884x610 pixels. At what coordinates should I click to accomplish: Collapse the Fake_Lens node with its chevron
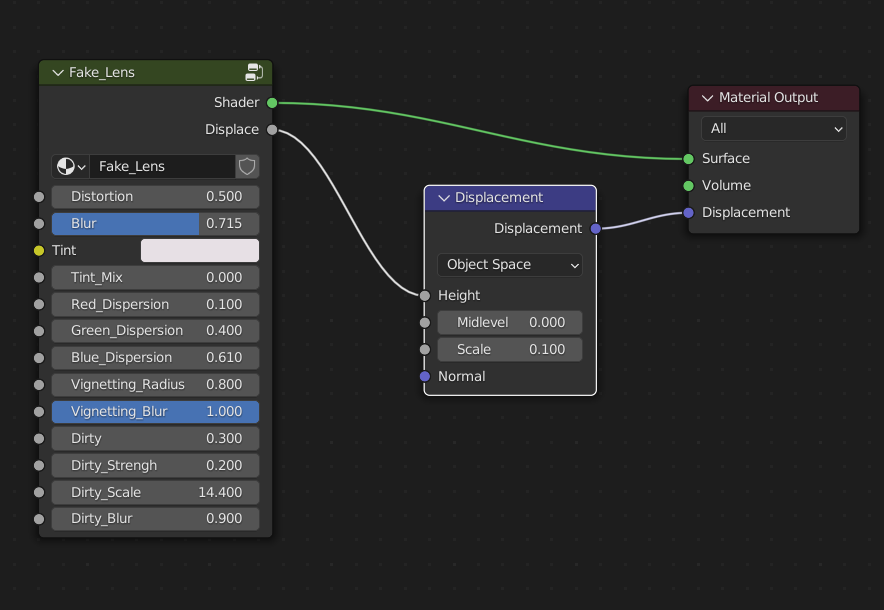(x=57, y=72)
